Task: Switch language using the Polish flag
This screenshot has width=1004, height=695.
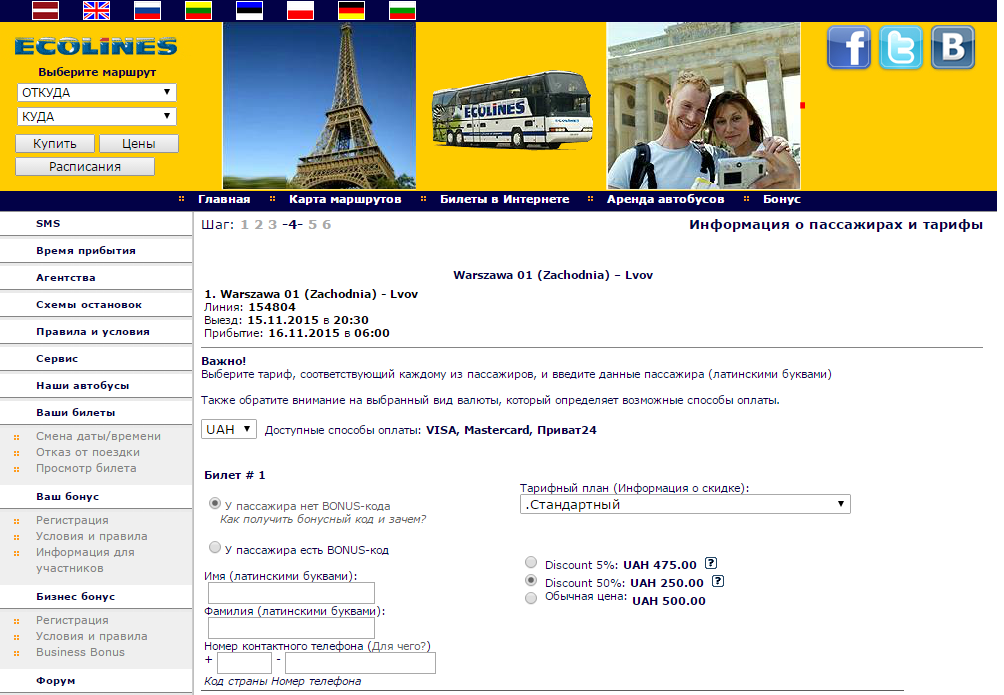Action: tap(300, 10)
